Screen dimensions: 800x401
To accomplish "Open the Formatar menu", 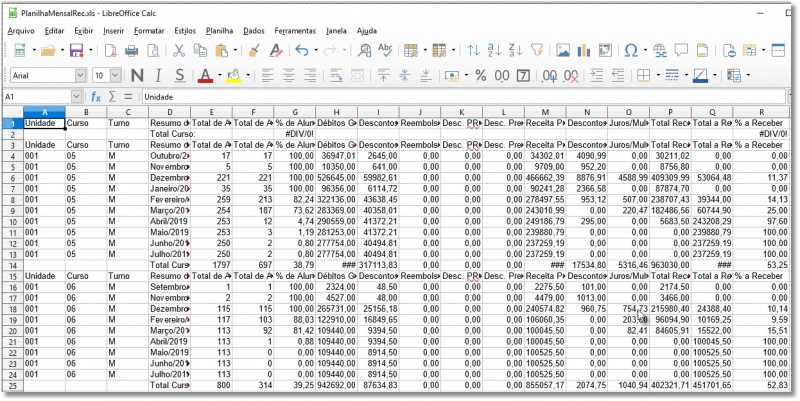I will (x=149, y=31).
